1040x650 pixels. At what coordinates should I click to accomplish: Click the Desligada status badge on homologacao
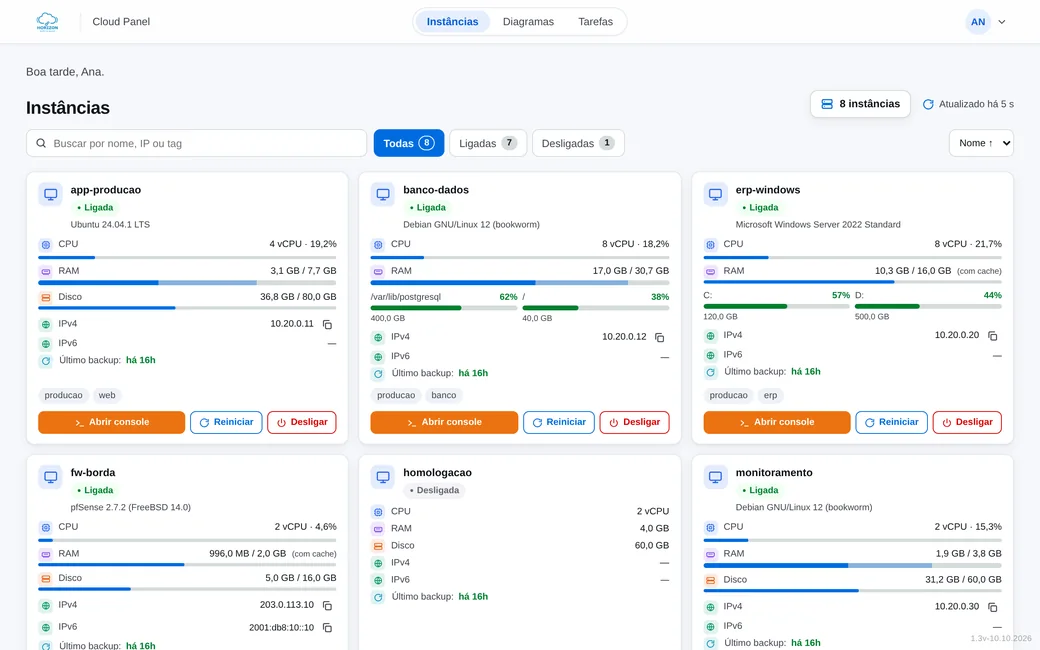[434, 491]
